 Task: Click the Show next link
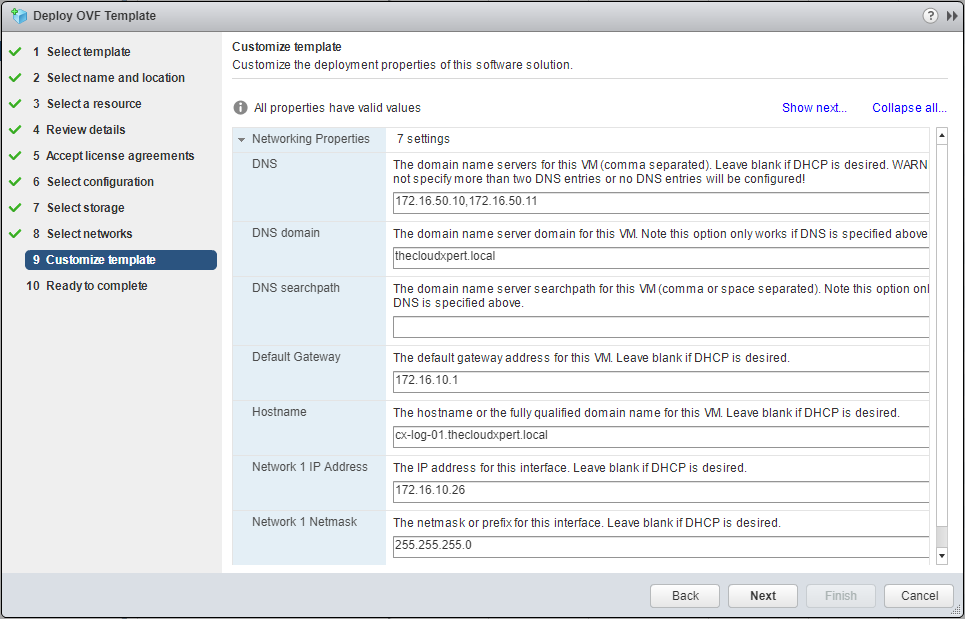coord(814,108)
